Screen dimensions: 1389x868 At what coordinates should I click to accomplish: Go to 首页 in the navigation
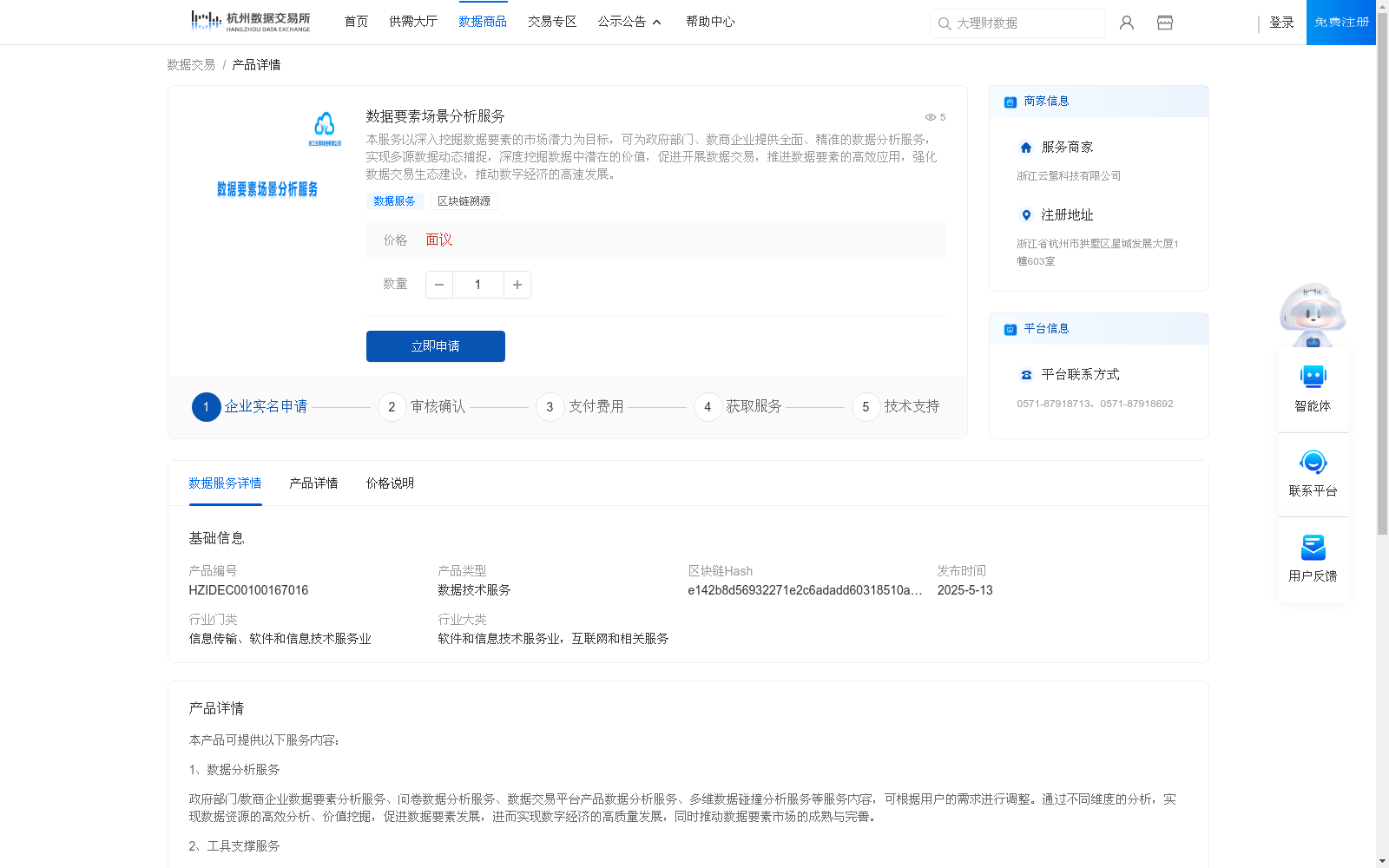point(356,22)
